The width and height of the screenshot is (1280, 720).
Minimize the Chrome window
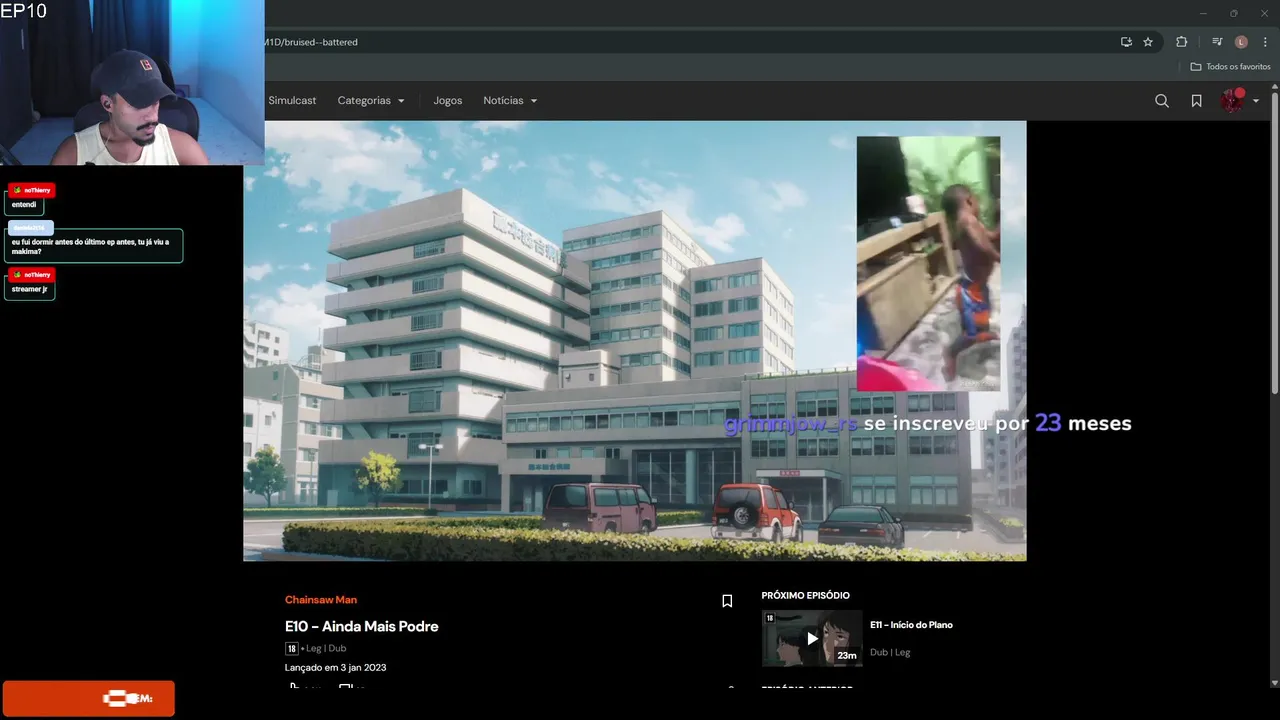pyautogui.click(x=1201, y=13)
